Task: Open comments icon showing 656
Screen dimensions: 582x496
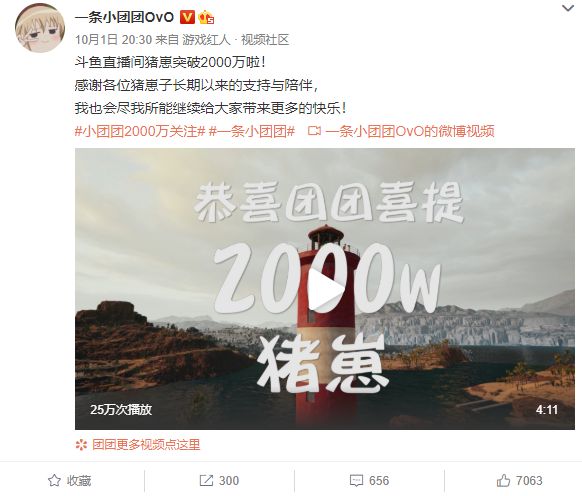Action: tap(356, 481)
